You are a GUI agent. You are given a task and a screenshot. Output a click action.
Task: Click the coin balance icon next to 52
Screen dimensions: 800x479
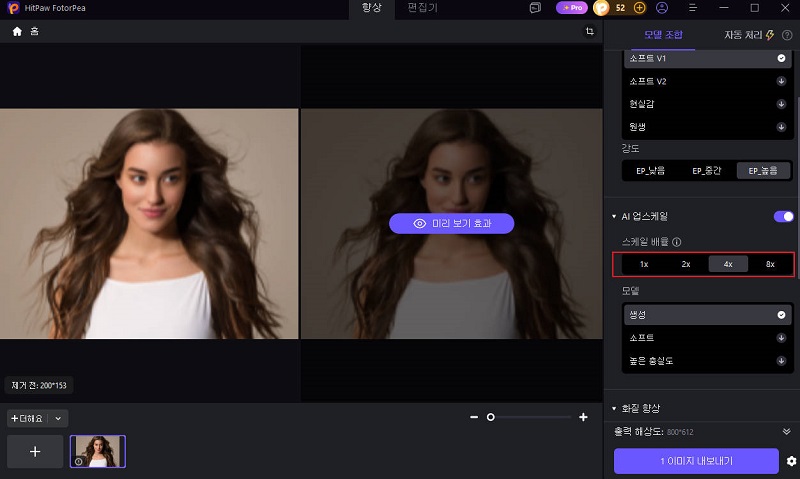(x=602, y=8)
